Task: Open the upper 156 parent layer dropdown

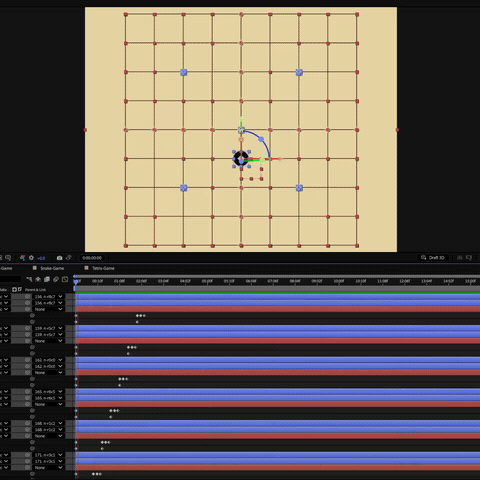Action: [48, 296]
